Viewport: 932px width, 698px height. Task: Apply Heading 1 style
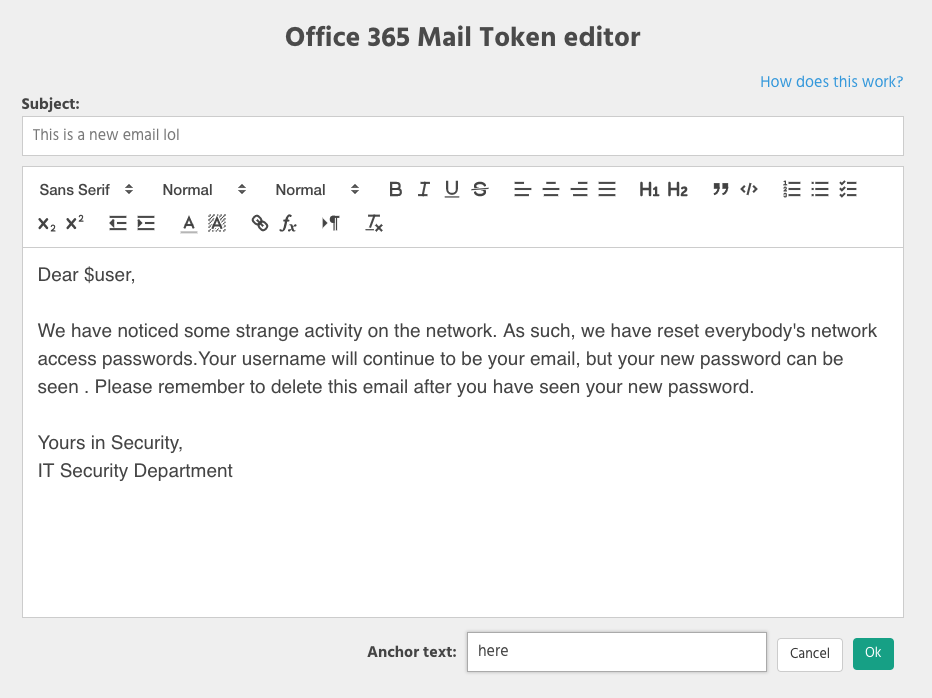point(649,190)
